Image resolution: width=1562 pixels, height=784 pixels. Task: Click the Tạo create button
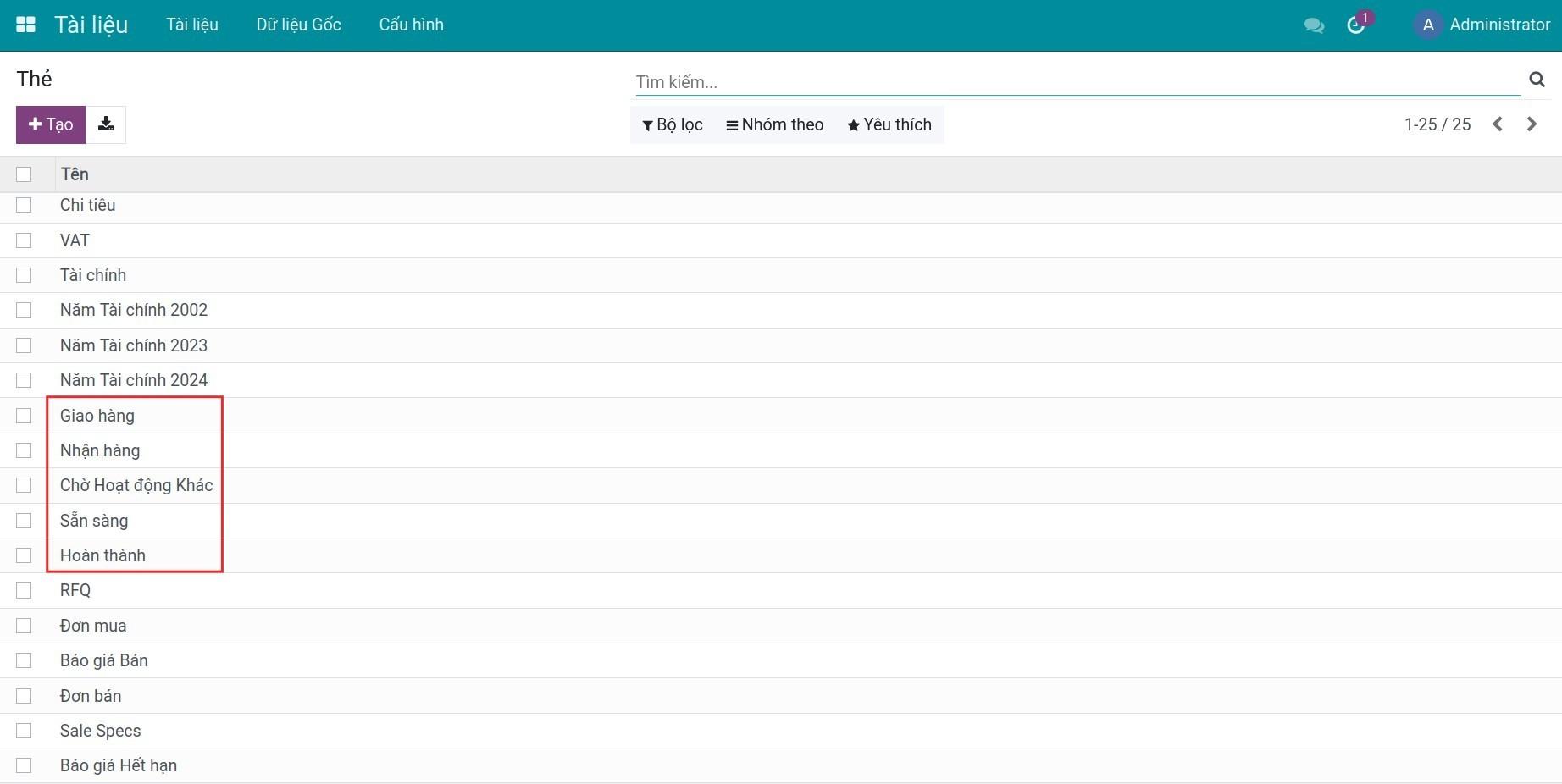coord(51,124)
